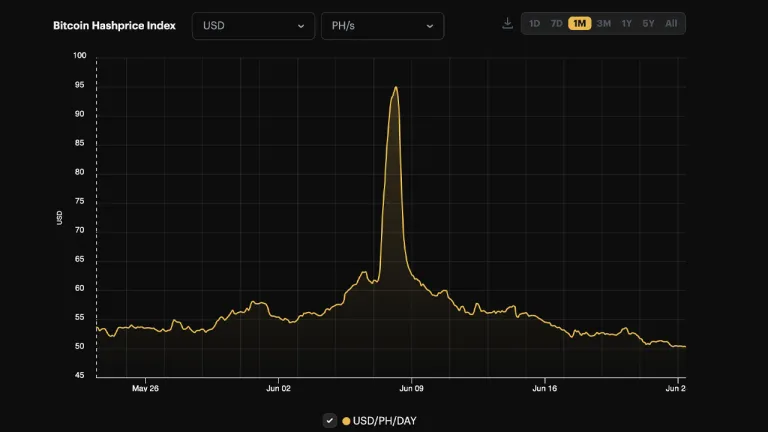This screenshot has width=768, height=432.
Task: Show the All time range
Action: pos(671,24)
